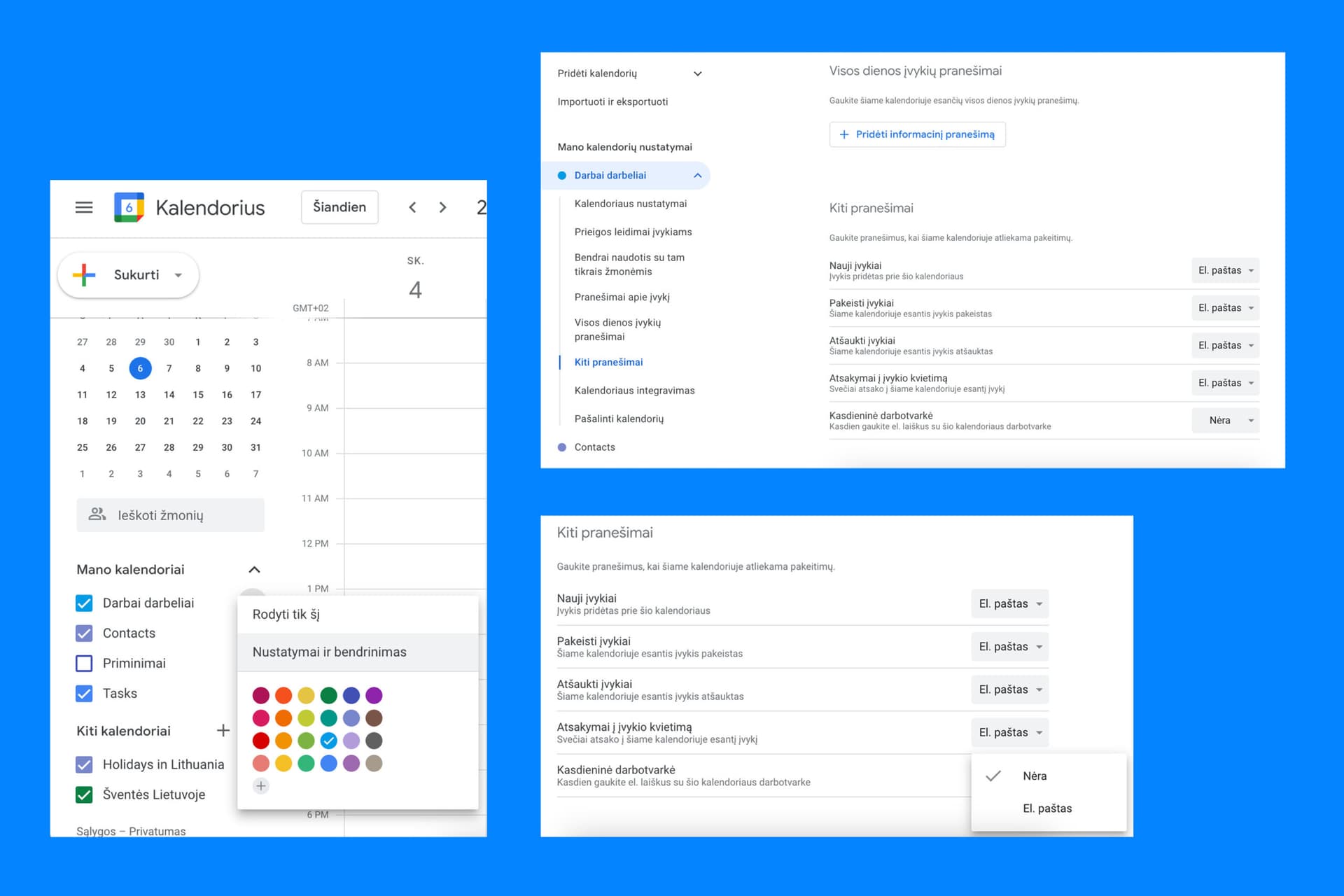Open Kasdieninė darbotvarkė Nėra dropdown
The height and width of the screenshot is (896, 1344).
pyautogui.click(x=1225, y=421)
